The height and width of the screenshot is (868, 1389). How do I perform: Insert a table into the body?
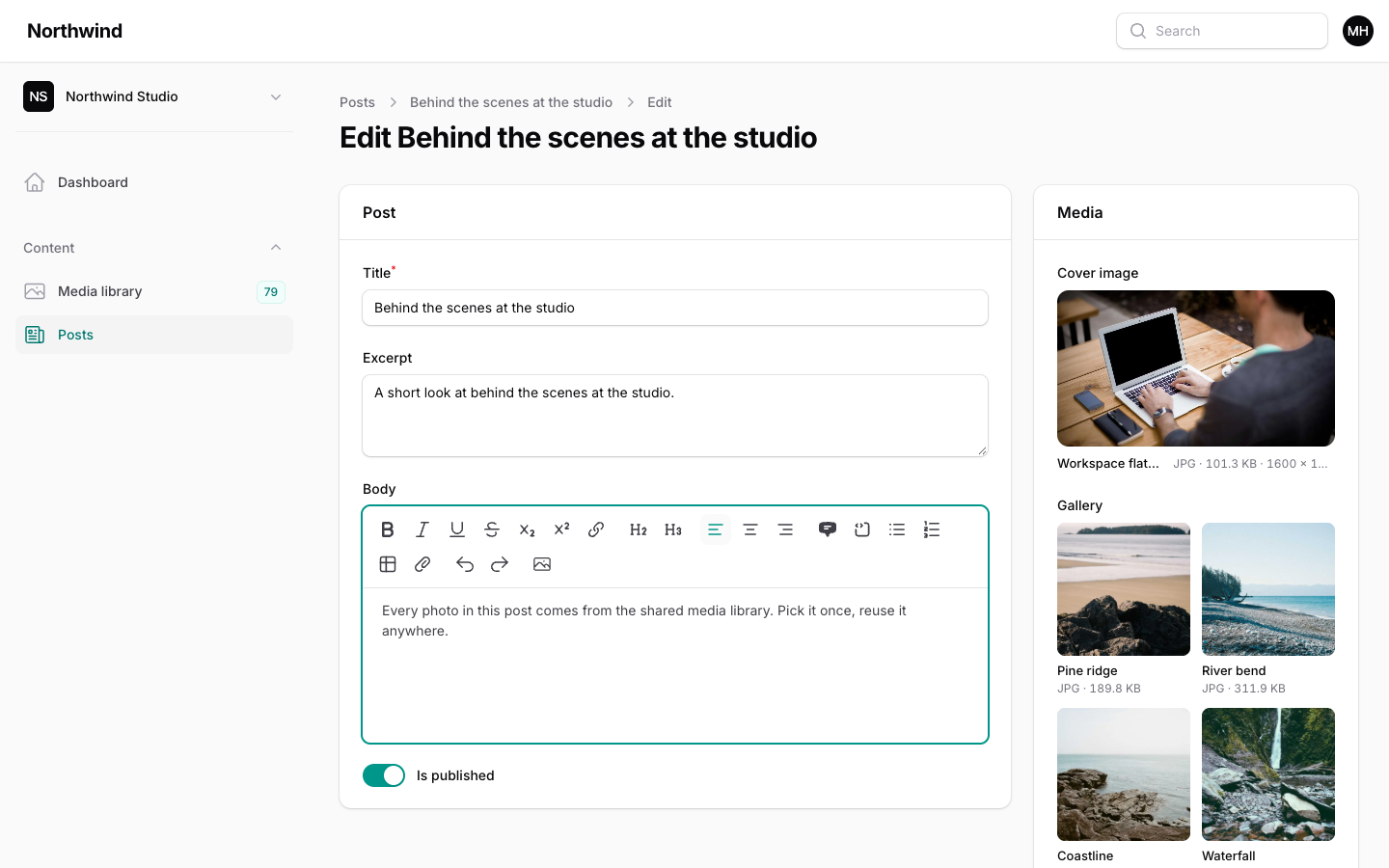pyautogui.click(x=388, y=564)
